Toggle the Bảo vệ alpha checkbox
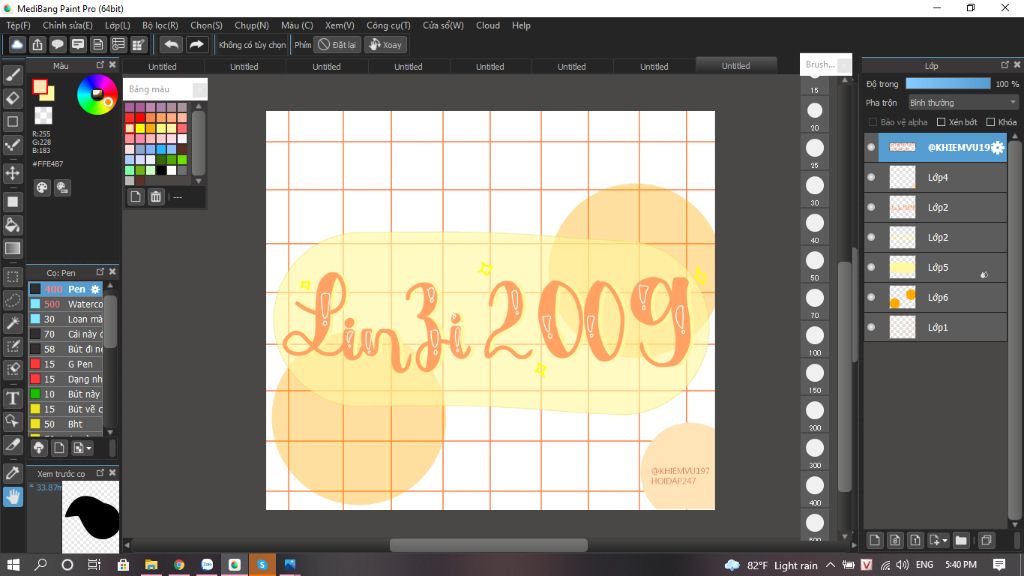The image size is (1024, 576). pyautogui.click(x=873, y=122)
